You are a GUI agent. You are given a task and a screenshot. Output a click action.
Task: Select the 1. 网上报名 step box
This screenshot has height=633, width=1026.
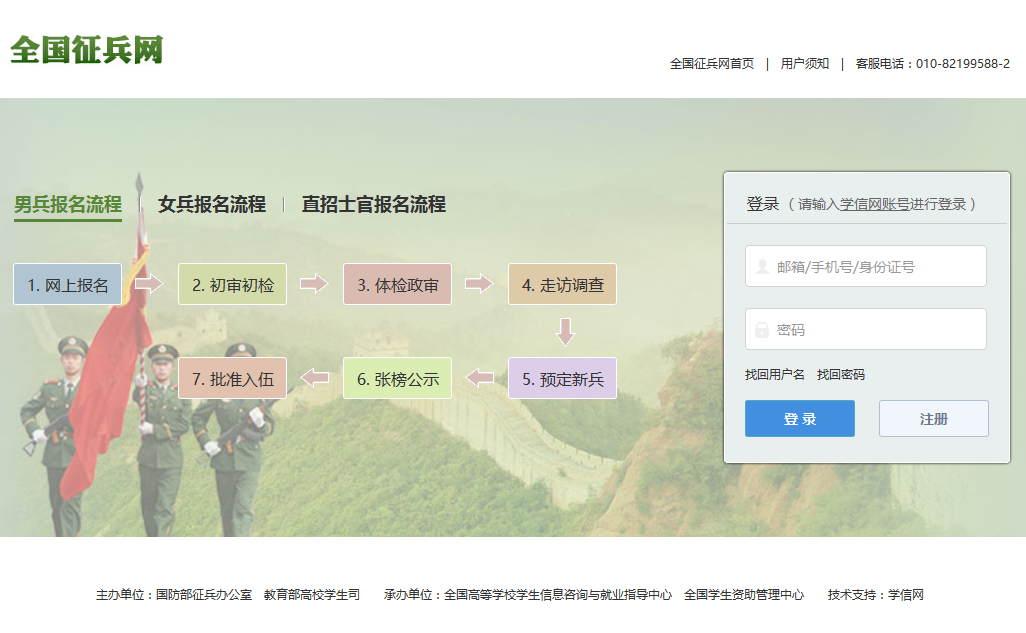[67, 285]
